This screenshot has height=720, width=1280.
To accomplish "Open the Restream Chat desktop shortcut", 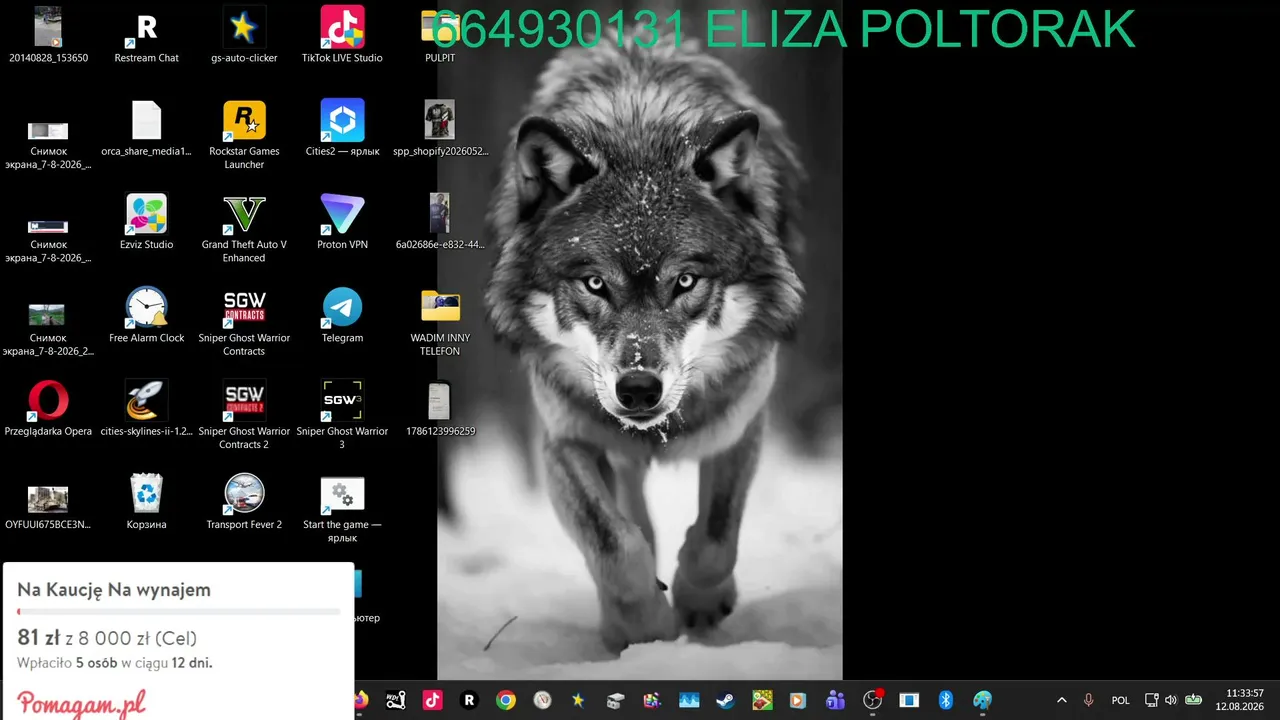I will pyautogui.click(x=147, y=35).
